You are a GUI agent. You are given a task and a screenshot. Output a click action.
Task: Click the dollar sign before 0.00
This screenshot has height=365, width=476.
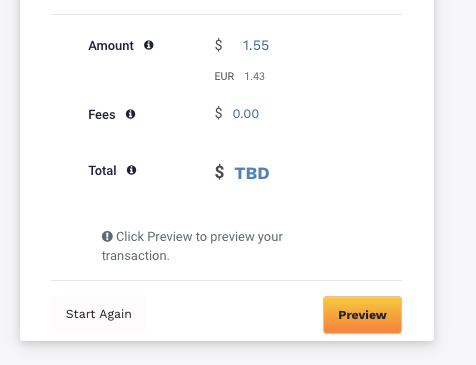218,113
